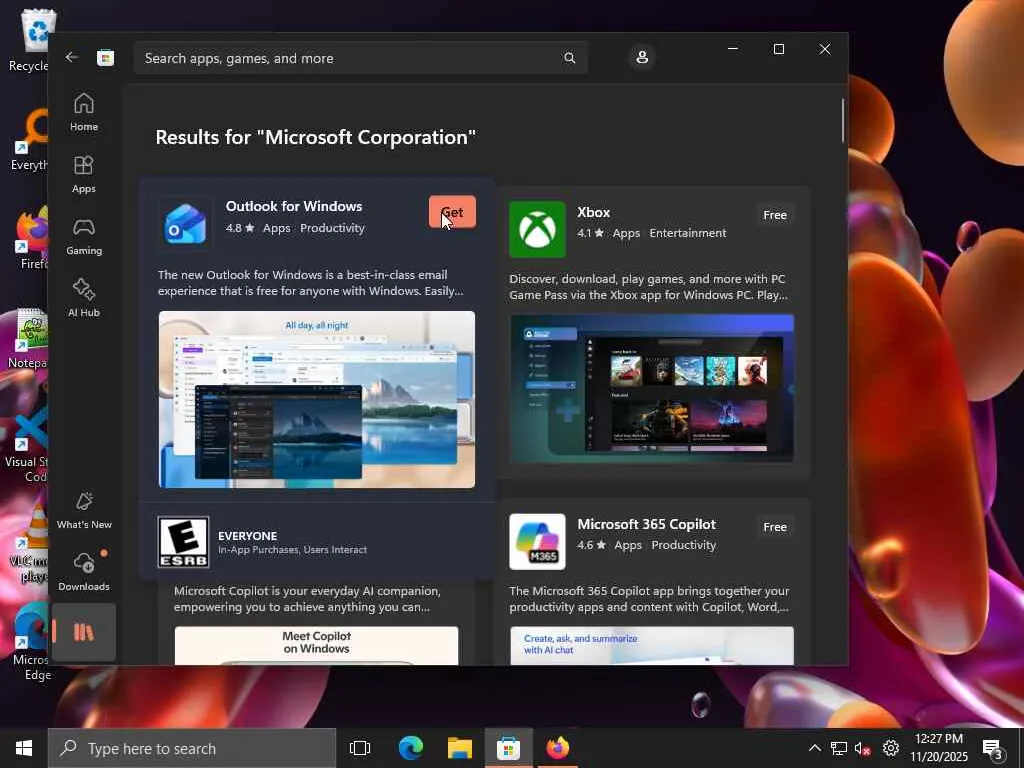
Task: Click the Microsoft Store logo in title bar
Action: coord(106,58)
